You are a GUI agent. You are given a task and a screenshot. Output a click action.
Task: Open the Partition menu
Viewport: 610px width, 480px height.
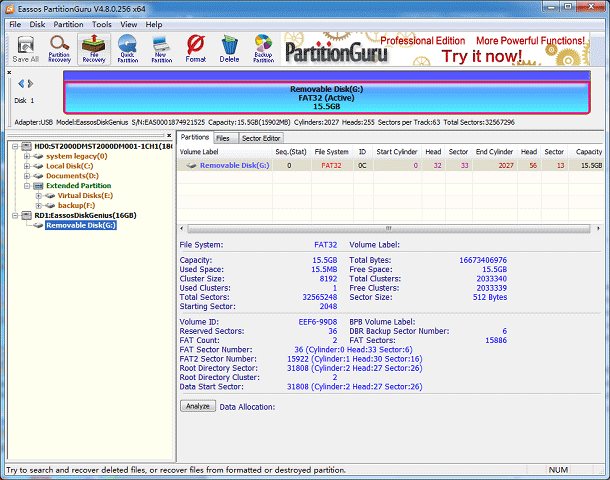[68, 25]
